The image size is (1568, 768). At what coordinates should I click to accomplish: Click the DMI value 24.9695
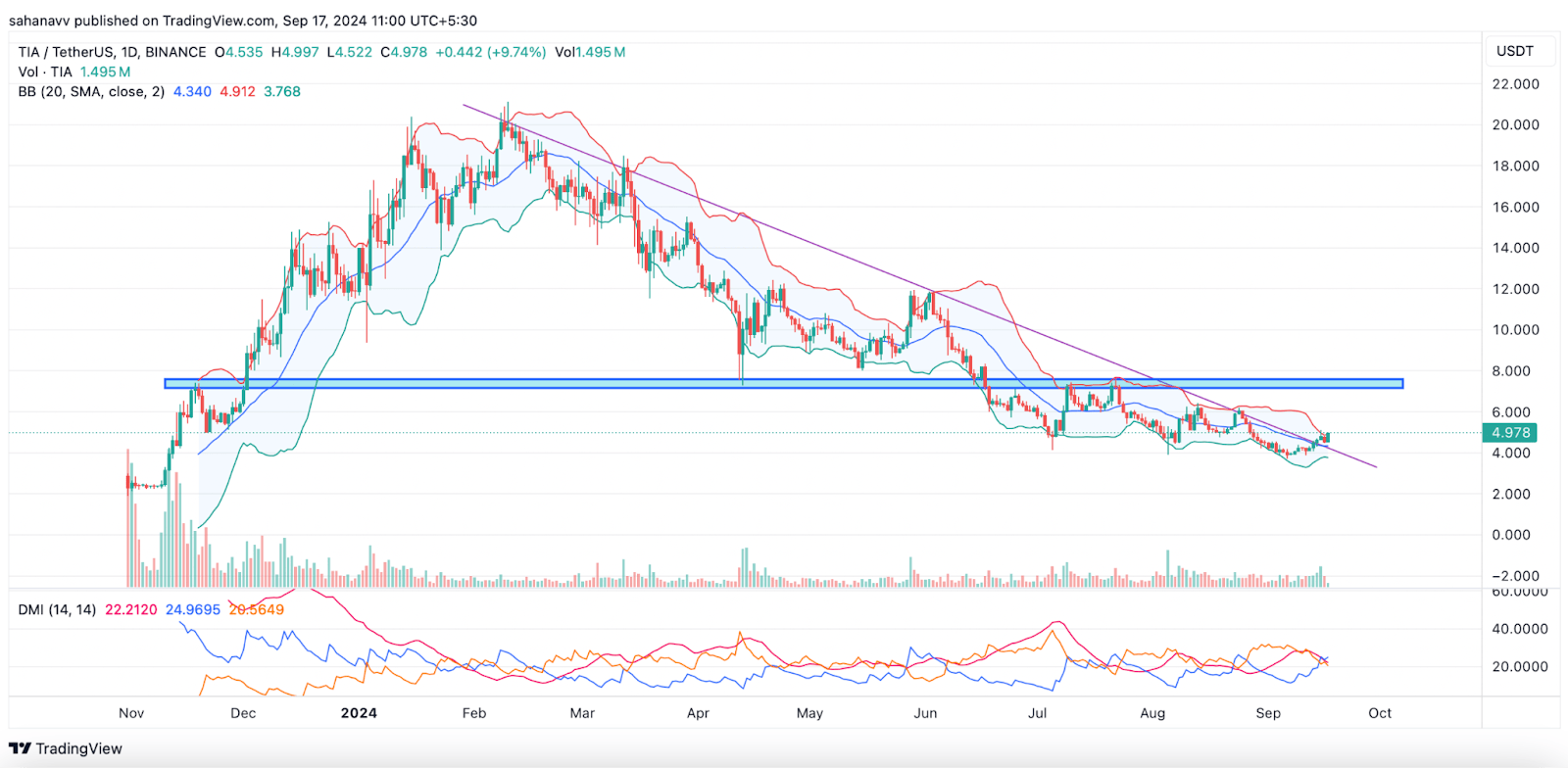193,609
